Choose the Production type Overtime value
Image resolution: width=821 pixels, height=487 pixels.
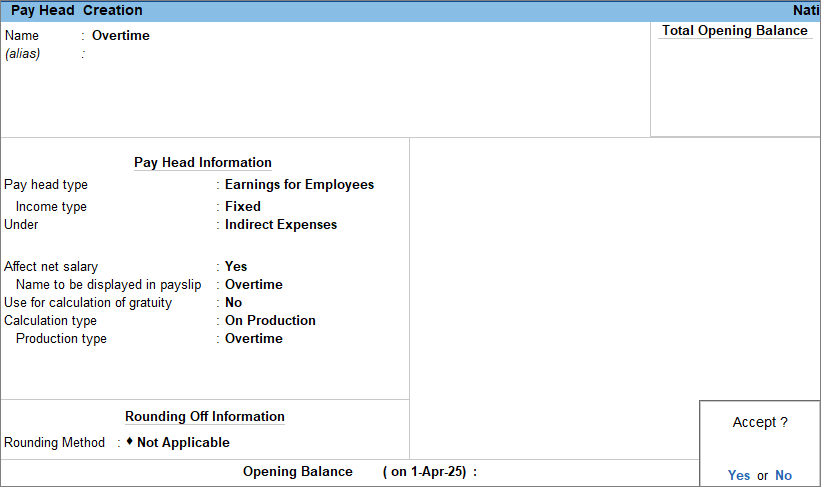[x=253, y=338]
